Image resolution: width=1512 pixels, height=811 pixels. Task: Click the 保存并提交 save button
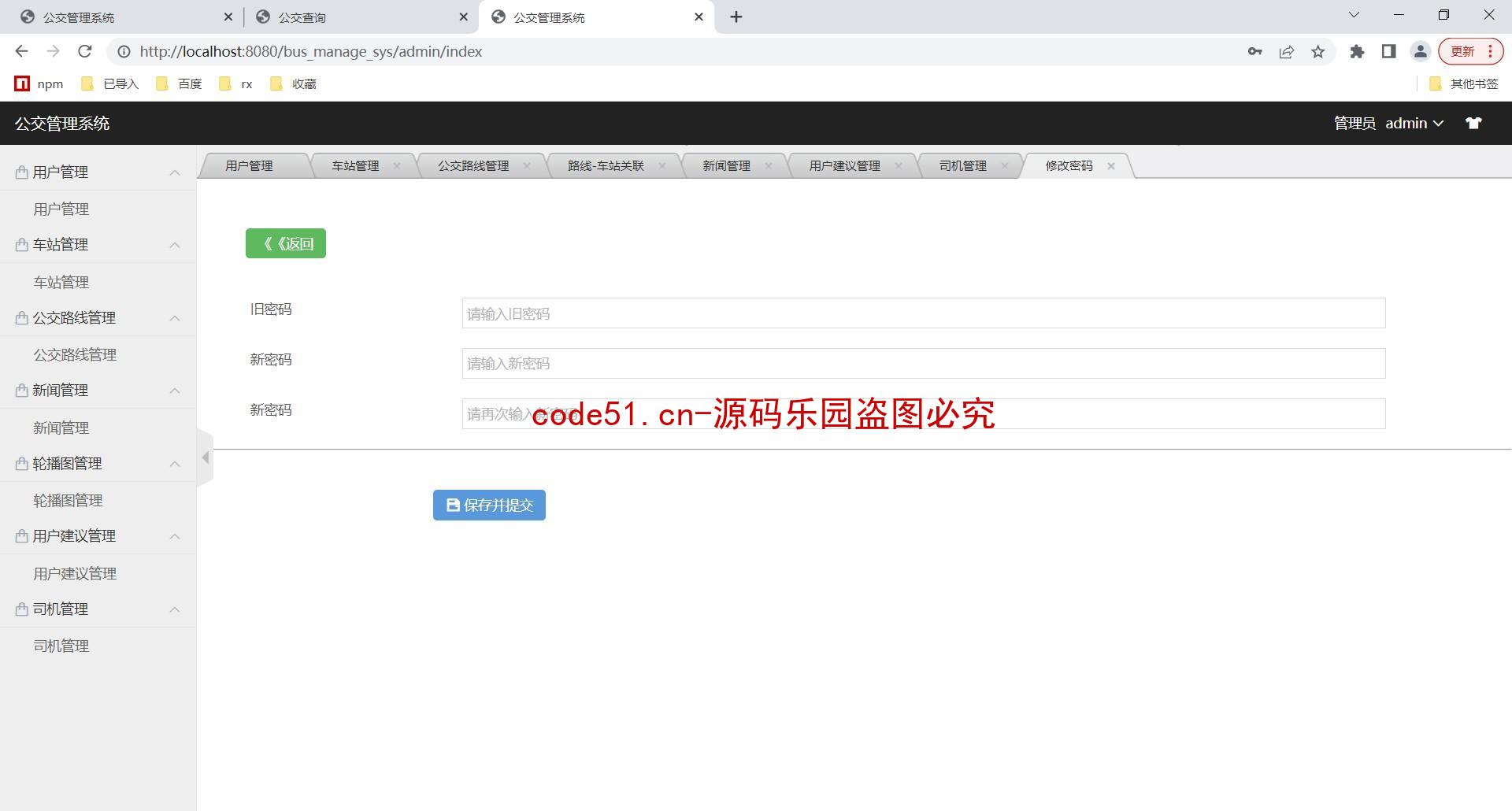click(489, 505)
